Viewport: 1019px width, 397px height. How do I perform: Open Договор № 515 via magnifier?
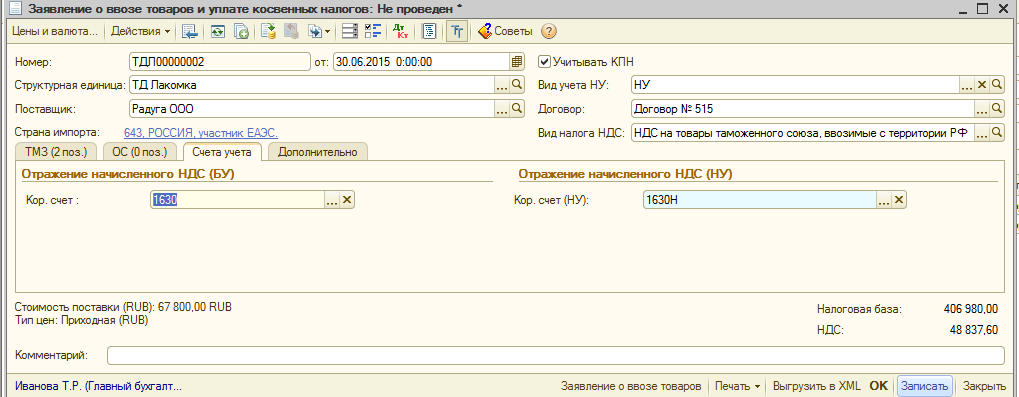click(997, 108)
